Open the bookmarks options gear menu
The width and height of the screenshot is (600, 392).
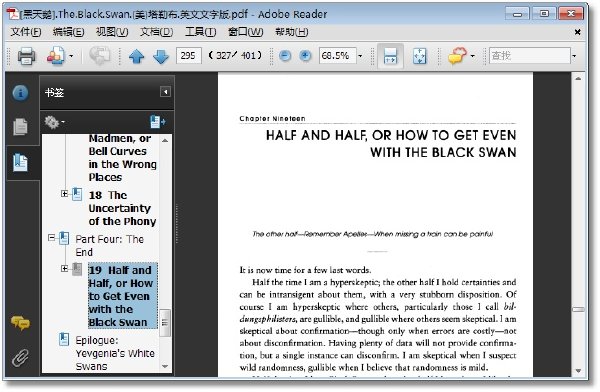click(54, 122)
